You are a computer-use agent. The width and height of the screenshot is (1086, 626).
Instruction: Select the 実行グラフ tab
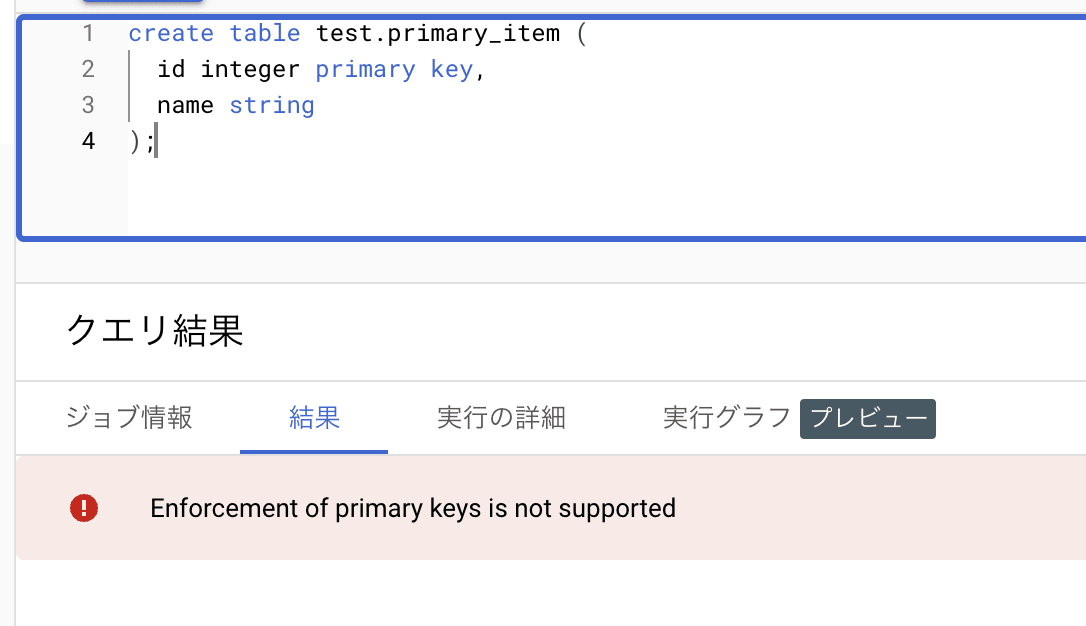pos(727,418)
